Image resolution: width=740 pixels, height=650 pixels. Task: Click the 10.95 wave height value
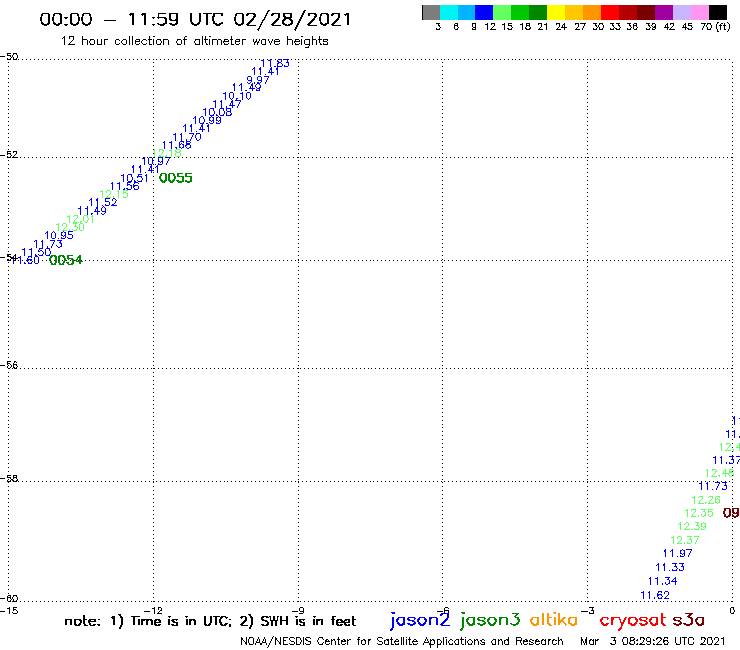(59, 236)
